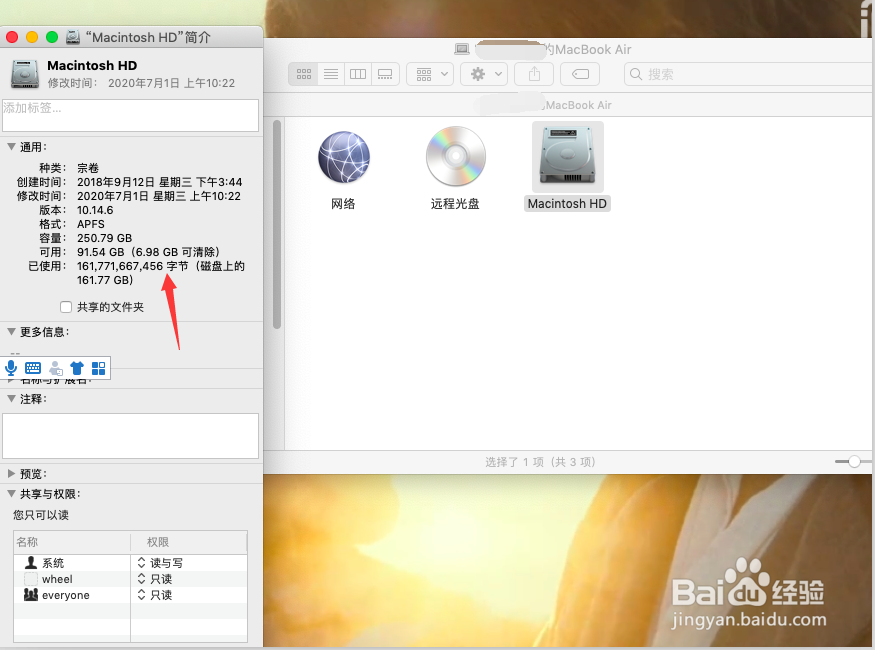
Task: Switch Finder to icon view
Action: pyautogui.click(x=303, y=73)
